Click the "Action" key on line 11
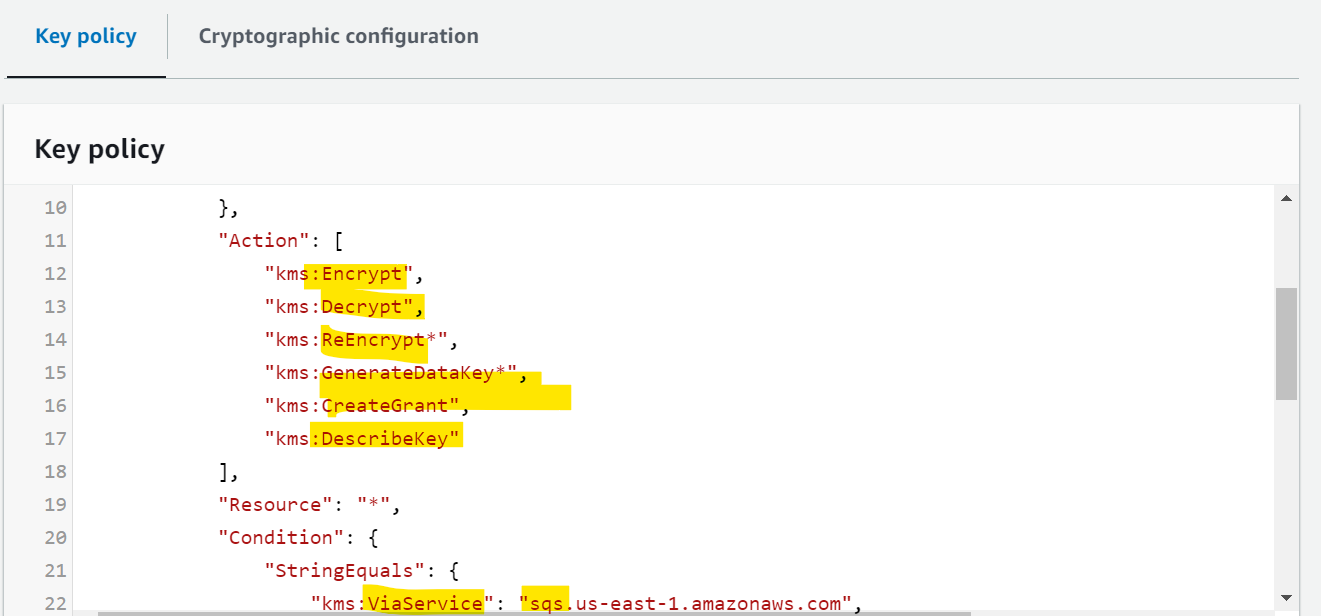Image resolution: width=1321 pixels, height=616 pixels. tap(263, 240)
